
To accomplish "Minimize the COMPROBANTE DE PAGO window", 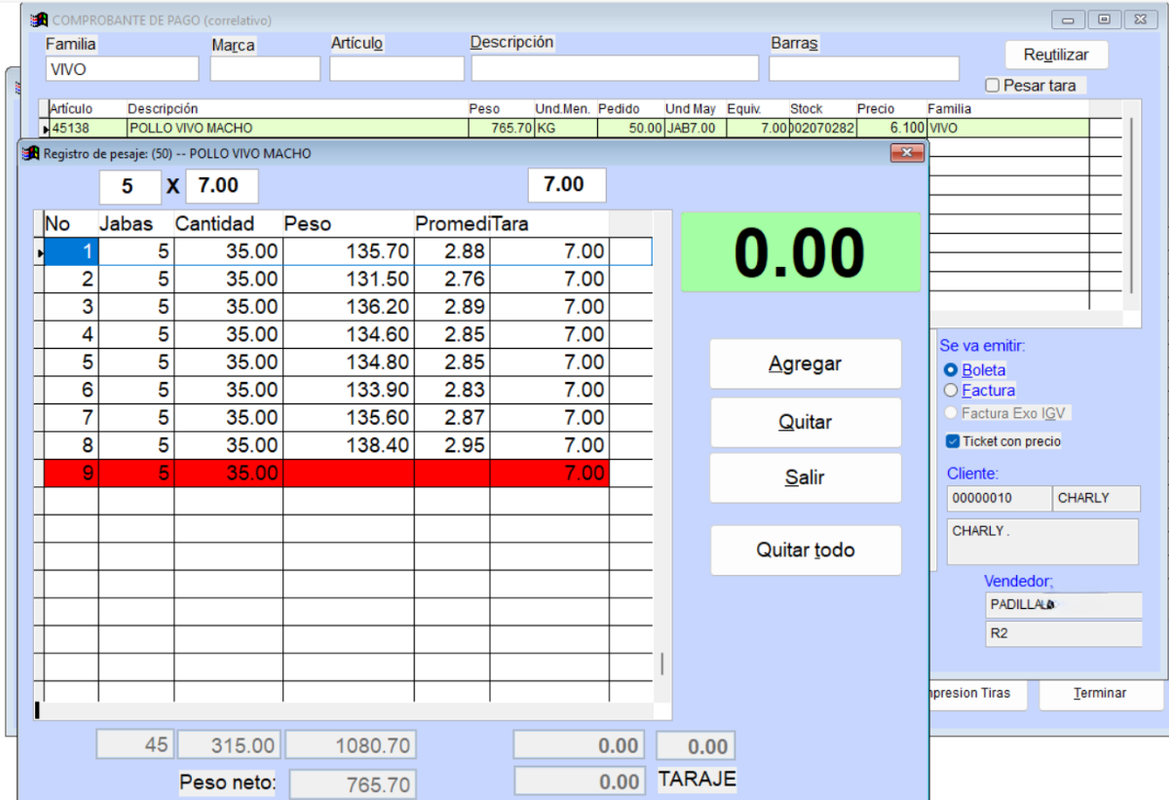I will pos(1068,19).
